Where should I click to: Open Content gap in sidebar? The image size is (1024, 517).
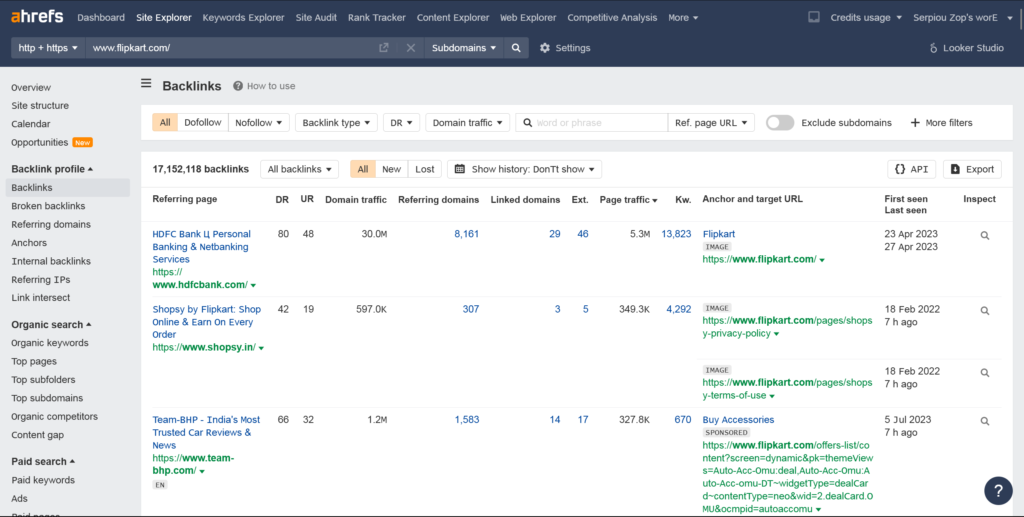click(x=37, y=435)
